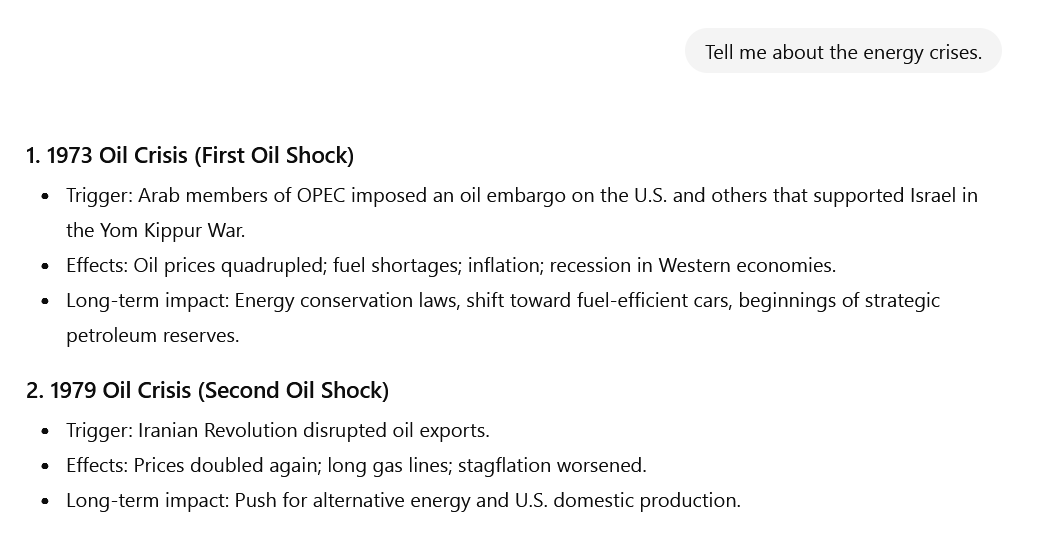Click the 'Energy conservation laws' phrase
Screen dimensions: 1039x543
click(x=345, y=300)
